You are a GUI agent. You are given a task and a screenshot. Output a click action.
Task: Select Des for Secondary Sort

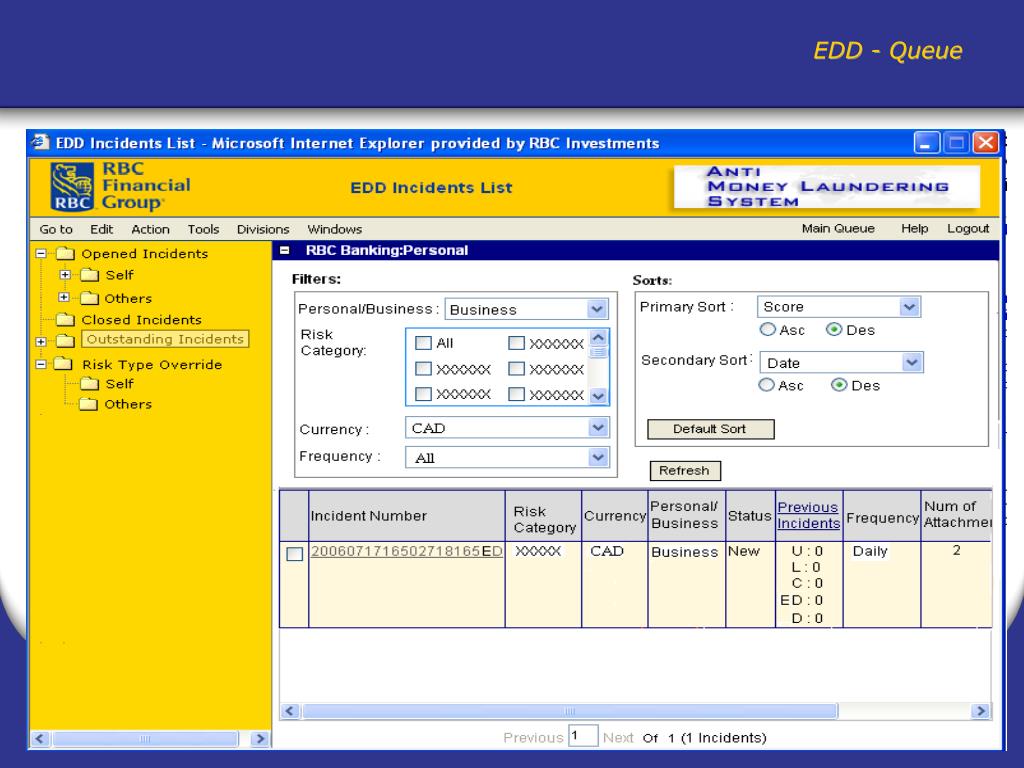(839, 385)
